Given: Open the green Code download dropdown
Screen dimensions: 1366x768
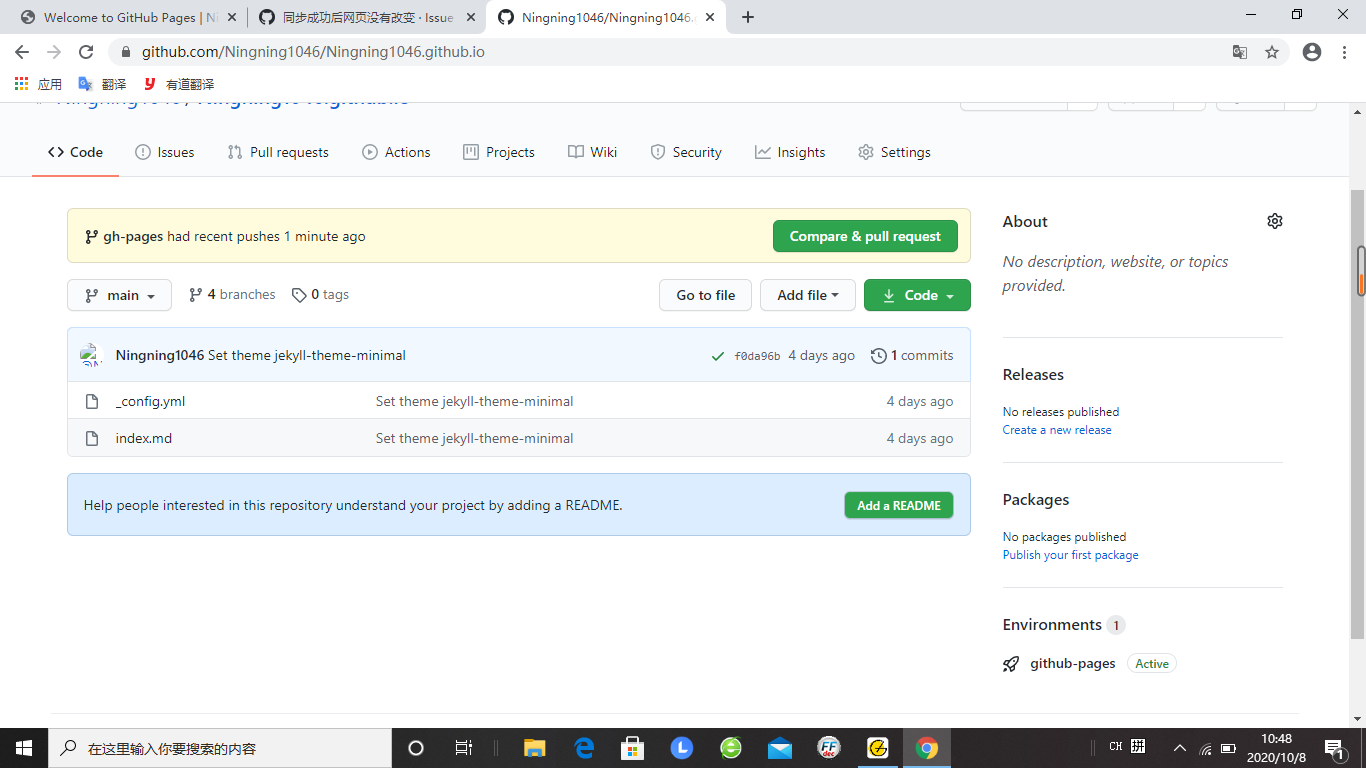Looking at the screenshot, I should (916, 295).
